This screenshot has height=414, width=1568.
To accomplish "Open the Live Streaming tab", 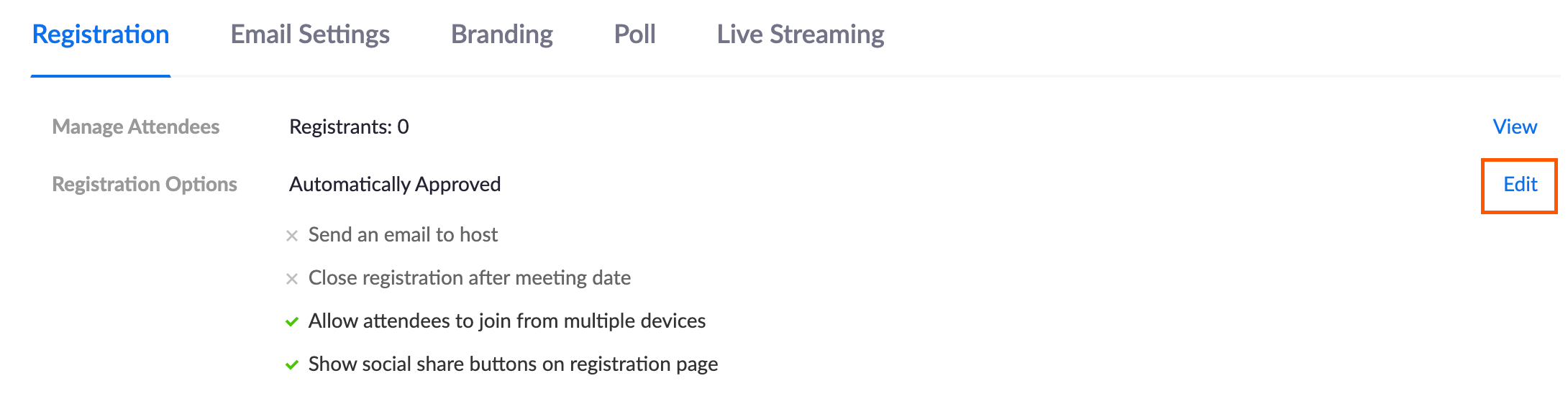I will [x=801, y=34].
